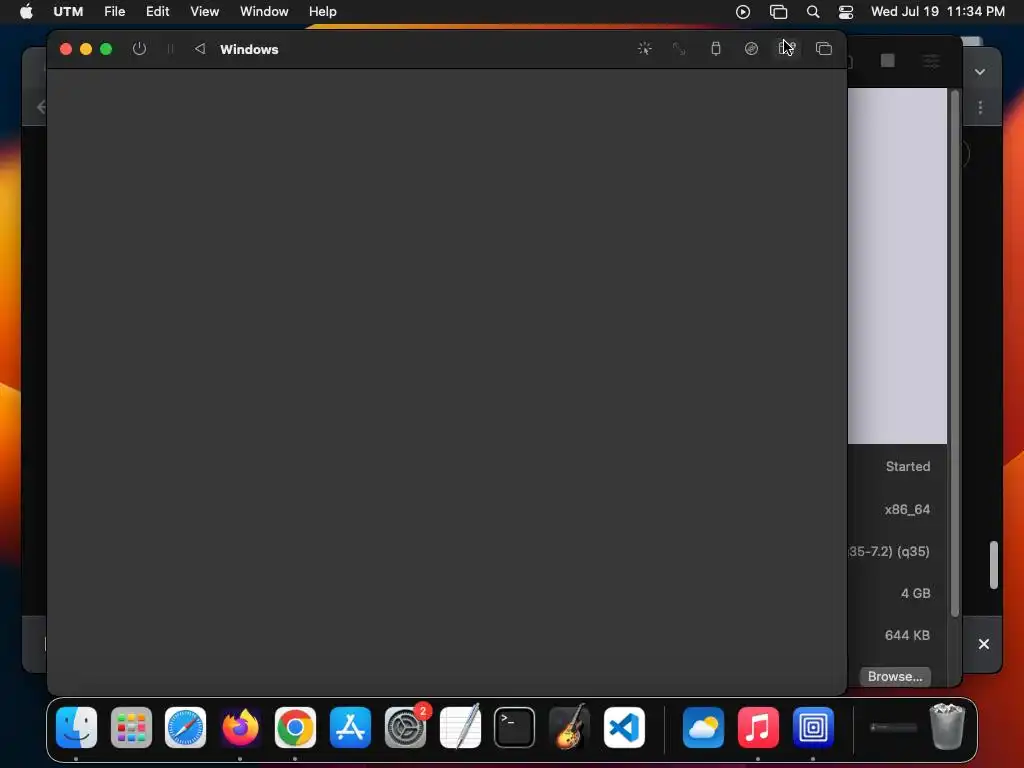
Task: Toggle capture mouse cursor icon
Action: pyautogui.click(x=645, y=49)
